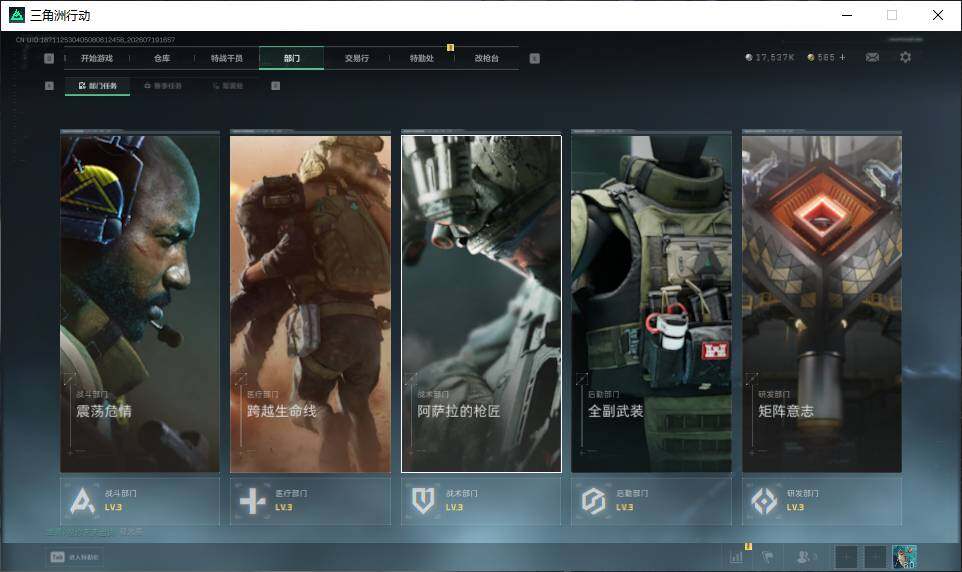Switch to the 交易行 tab
Image resolution: width=962 pixels, height=572 pixels.
(357, 58)
